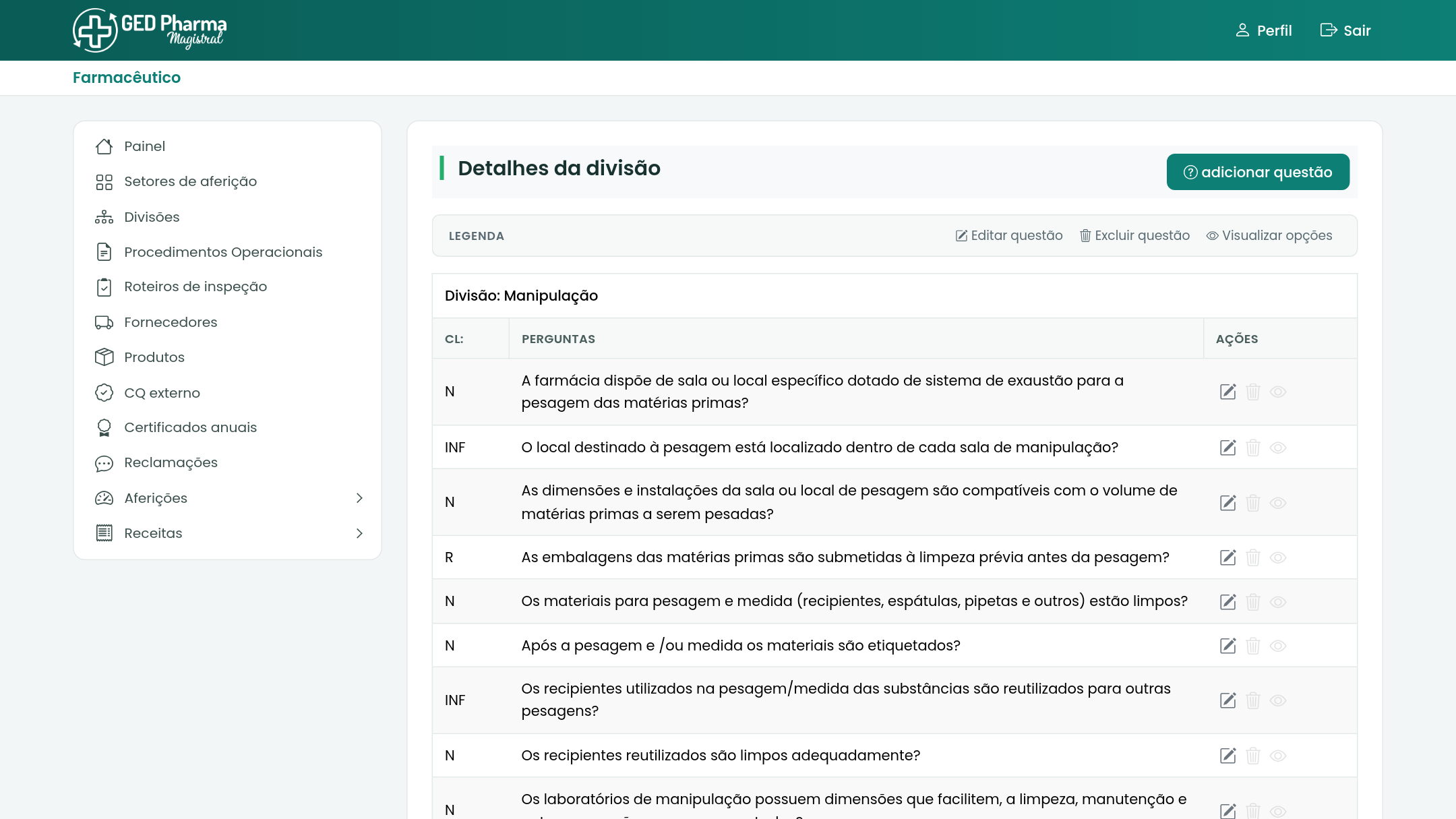The width and height of the screenshot is (1456, 819).
Task: Click the adicionar questão button
Action: [x=1258, y=172]
